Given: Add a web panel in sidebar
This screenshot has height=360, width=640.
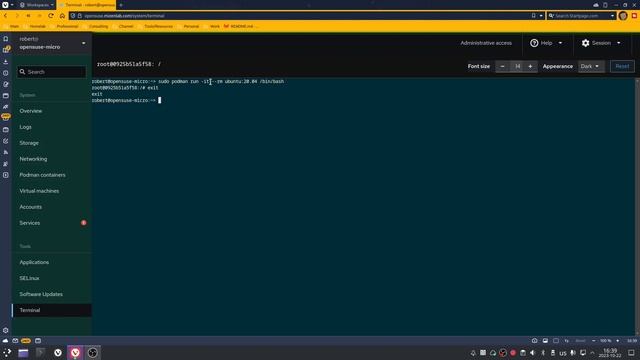Looking at the screenshot, I should [6, 175].
